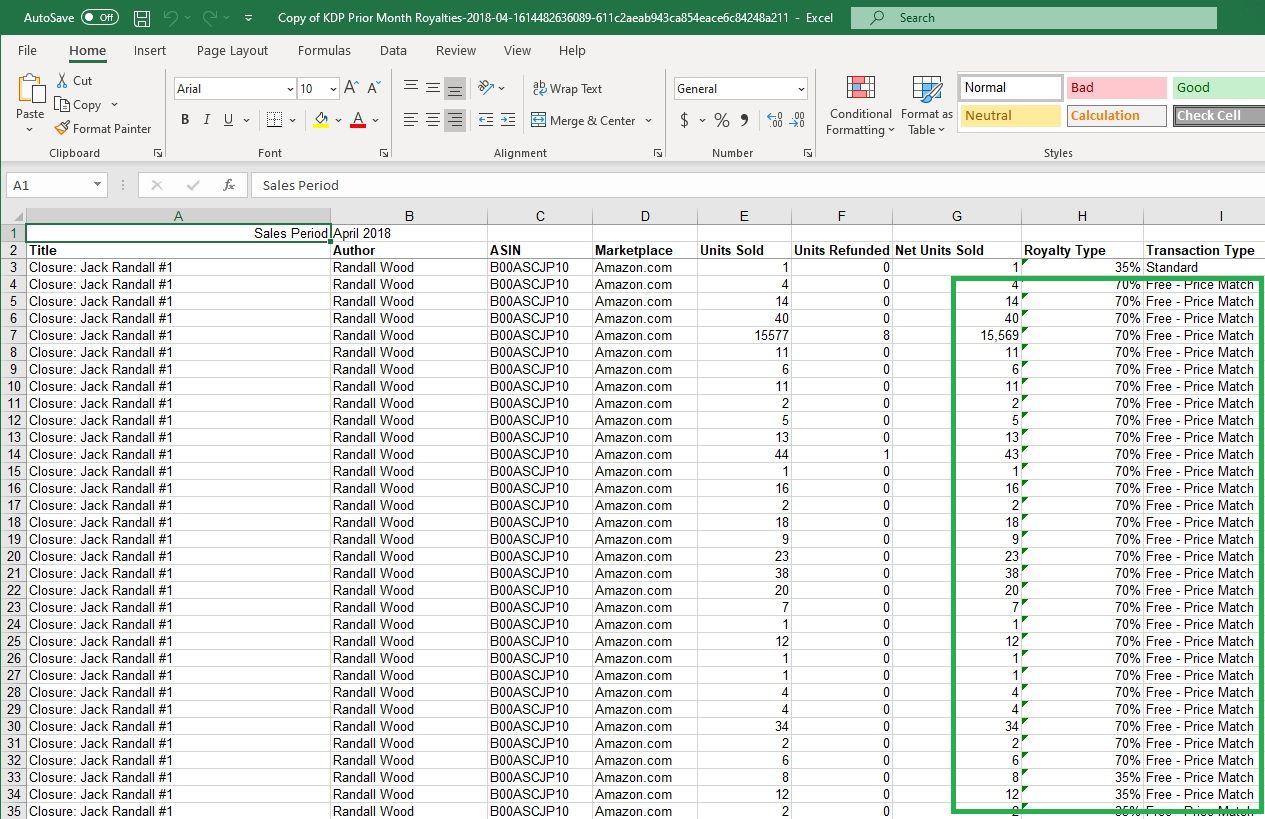The image size is (1265, 819).
Task: Click the Save disk icon
Action: (x=142, y=18)
